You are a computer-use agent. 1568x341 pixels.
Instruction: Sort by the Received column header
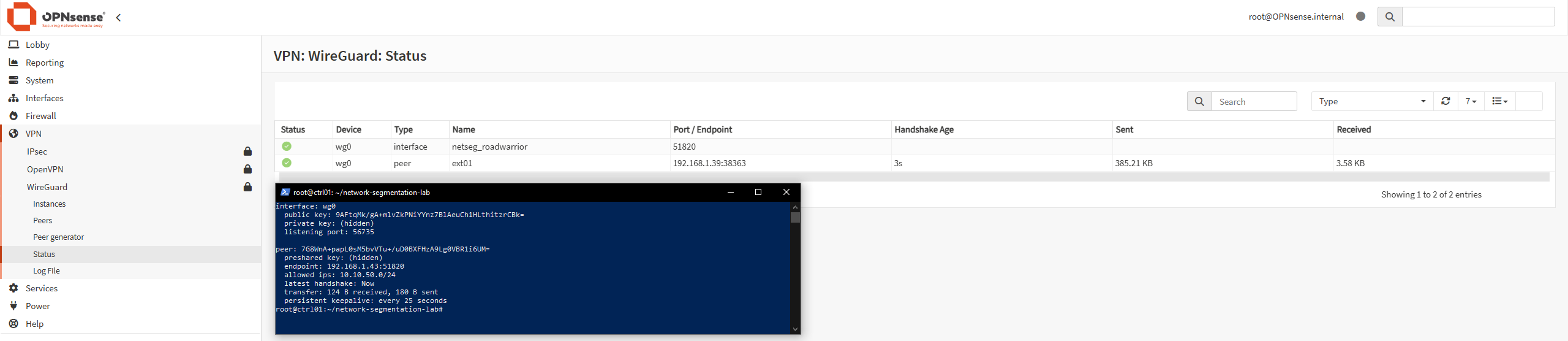click(x=1354, y=129)
